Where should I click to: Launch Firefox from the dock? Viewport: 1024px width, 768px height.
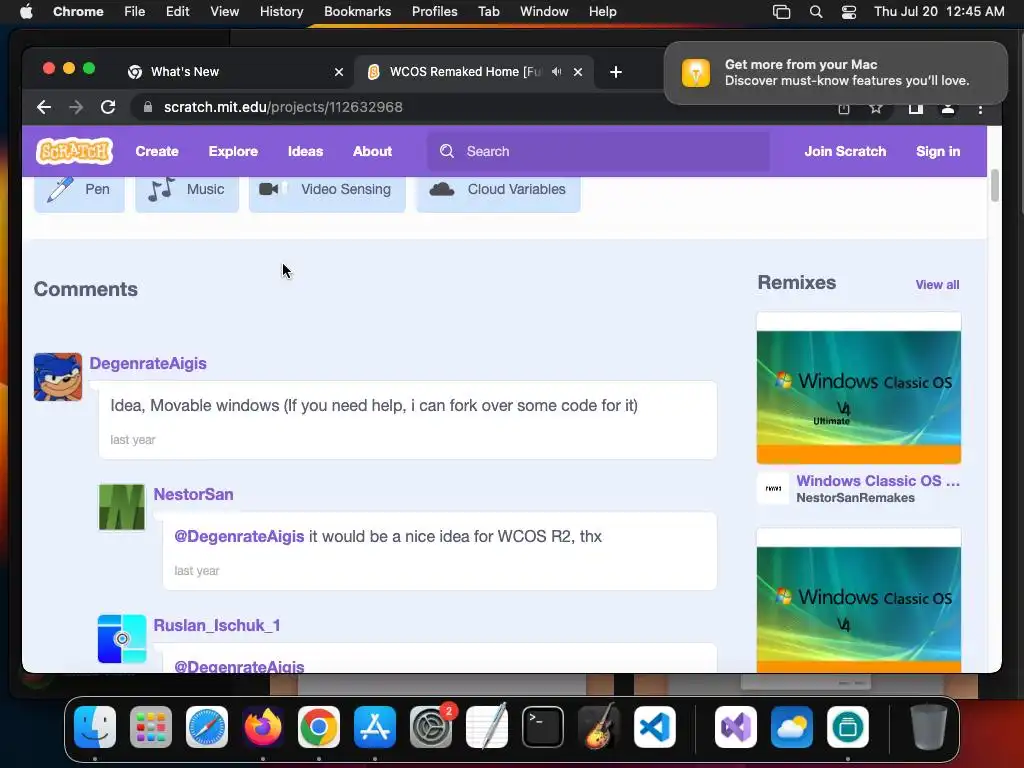263,727
